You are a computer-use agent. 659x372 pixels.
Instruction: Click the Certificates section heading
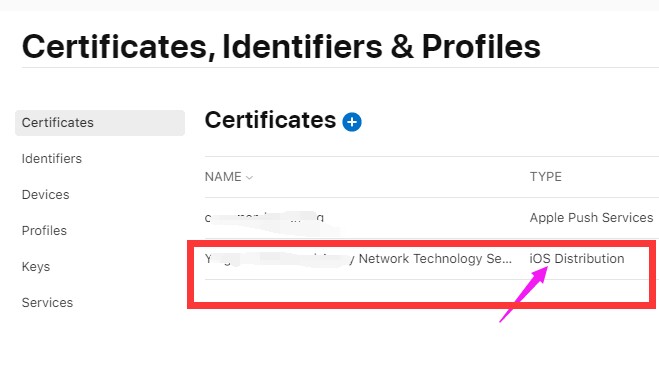pos(270,120)
